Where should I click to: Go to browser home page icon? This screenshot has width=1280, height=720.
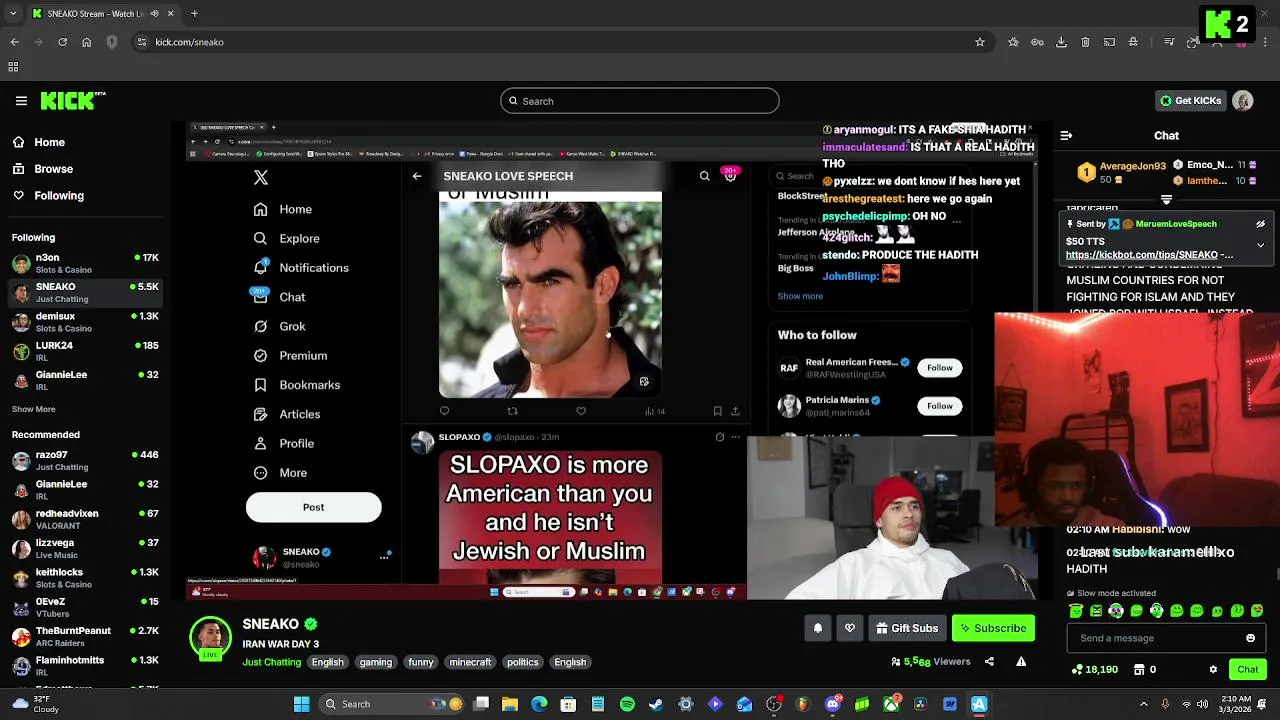[x=86, y=42]
